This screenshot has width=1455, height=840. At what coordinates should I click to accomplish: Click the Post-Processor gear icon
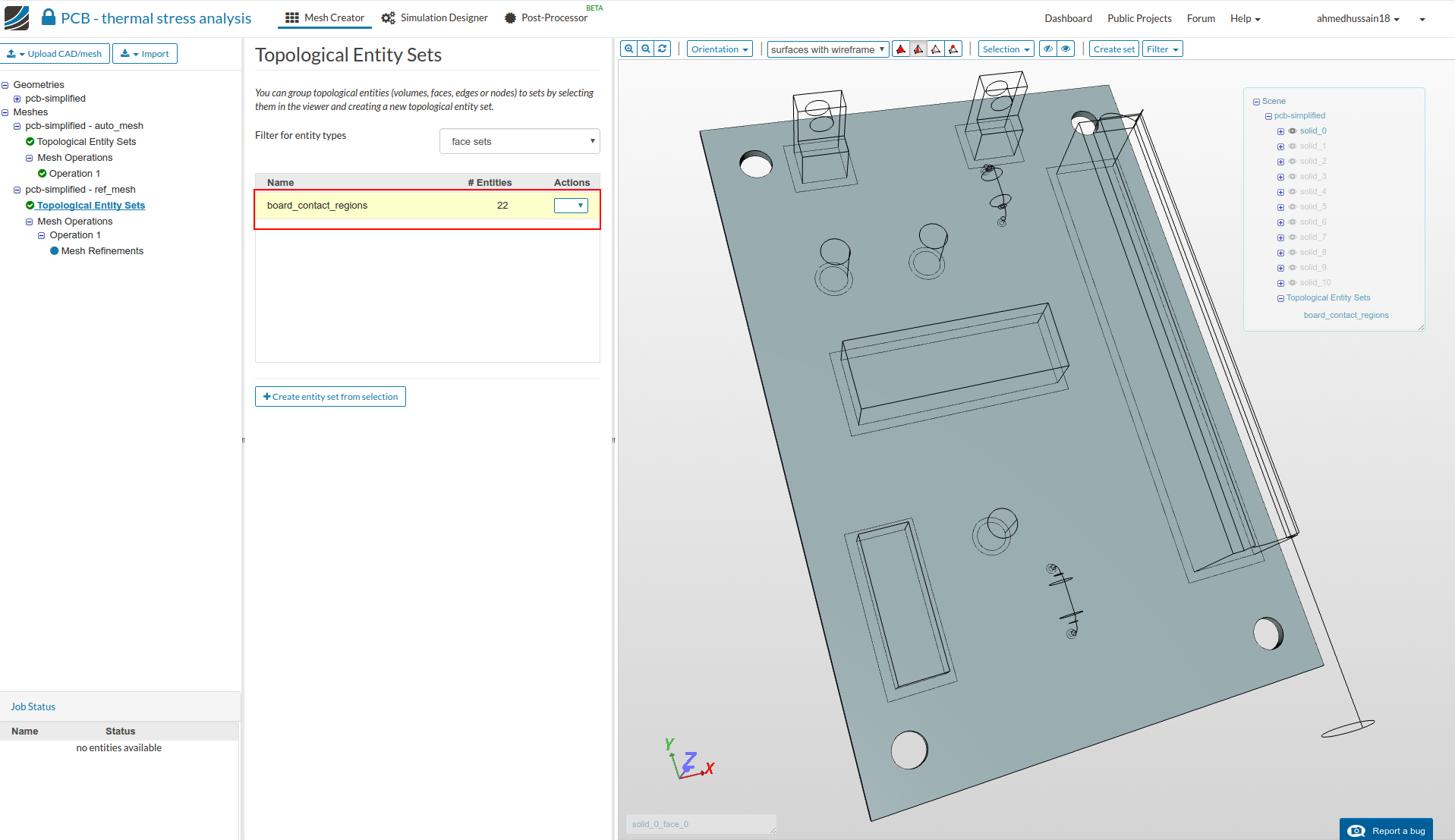click(x=510, y=17)
